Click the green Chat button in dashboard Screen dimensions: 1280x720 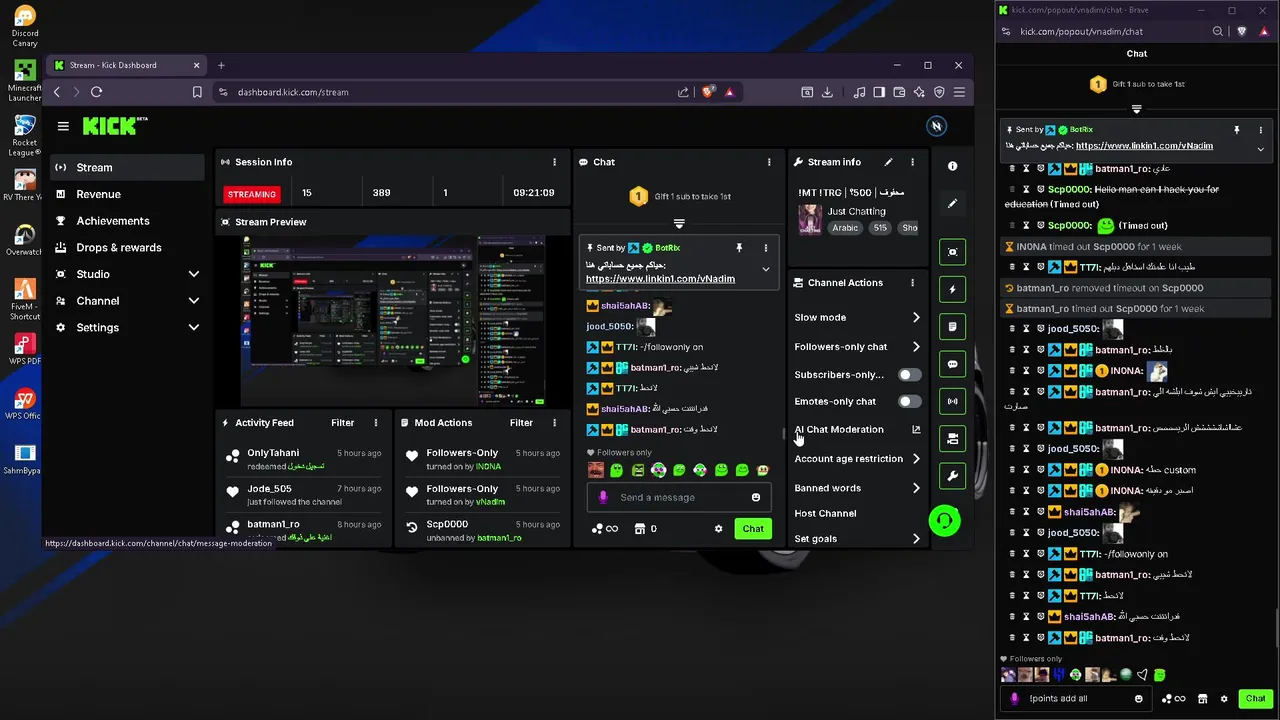pyautogui.click(x=753, y=529)
